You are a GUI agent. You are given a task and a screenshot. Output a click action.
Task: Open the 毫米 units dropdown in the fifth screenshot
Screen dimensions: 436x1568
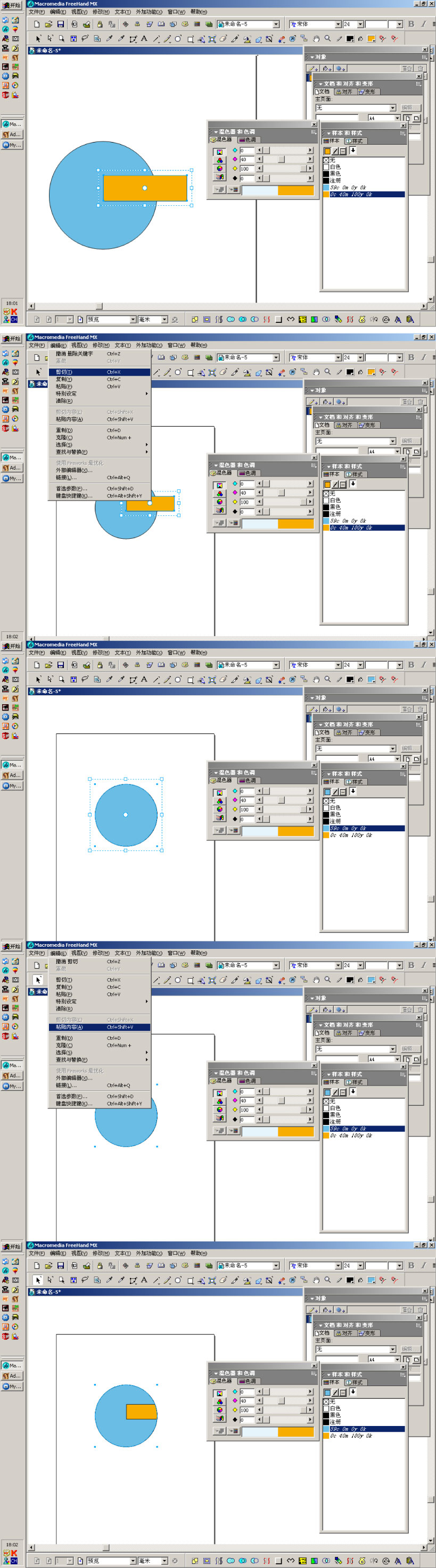point(164,1561)
